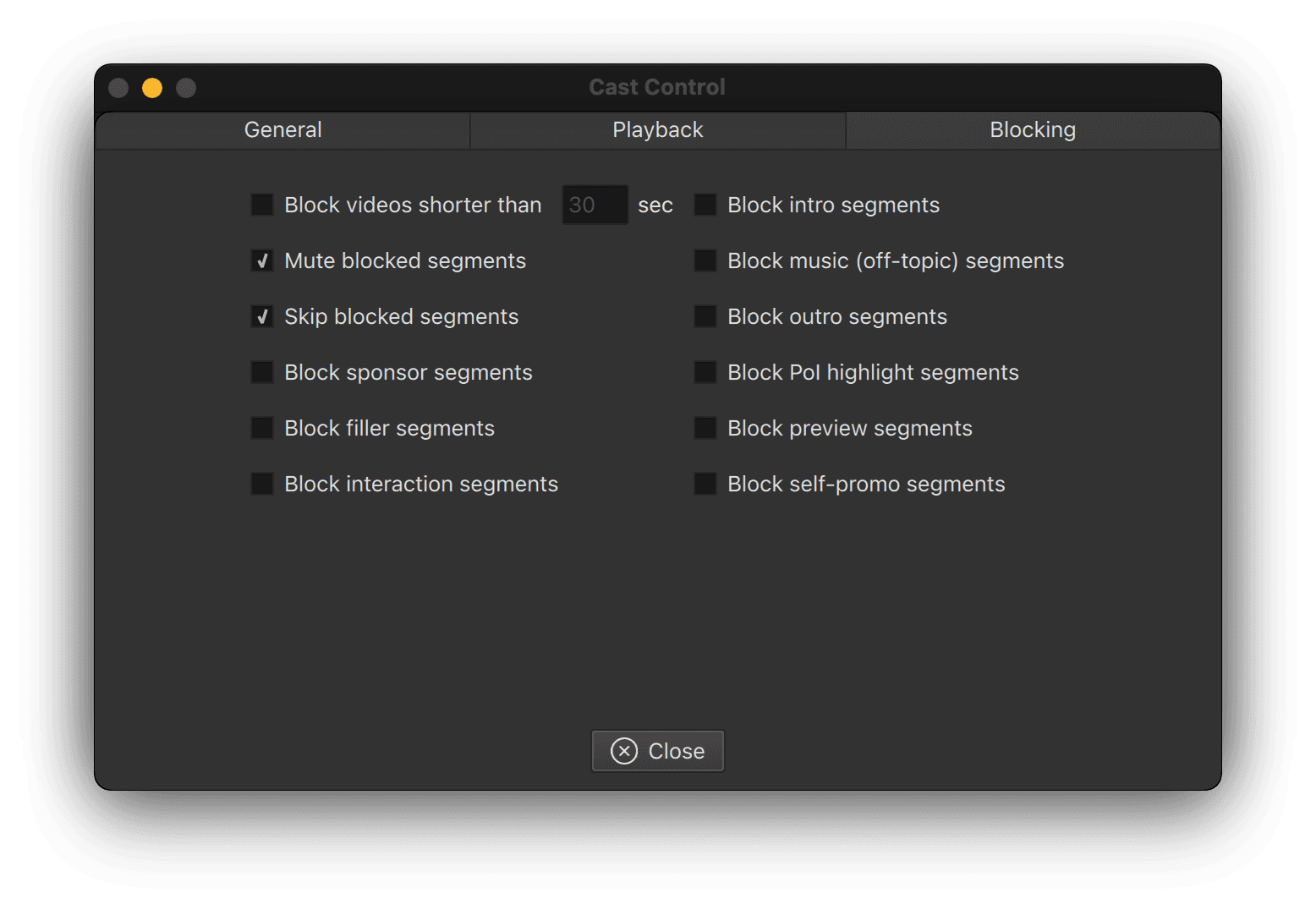The width and height of the screenshot is (1316, 915).
Task: Select the Blocking tab
Action: click(1033, 130)
